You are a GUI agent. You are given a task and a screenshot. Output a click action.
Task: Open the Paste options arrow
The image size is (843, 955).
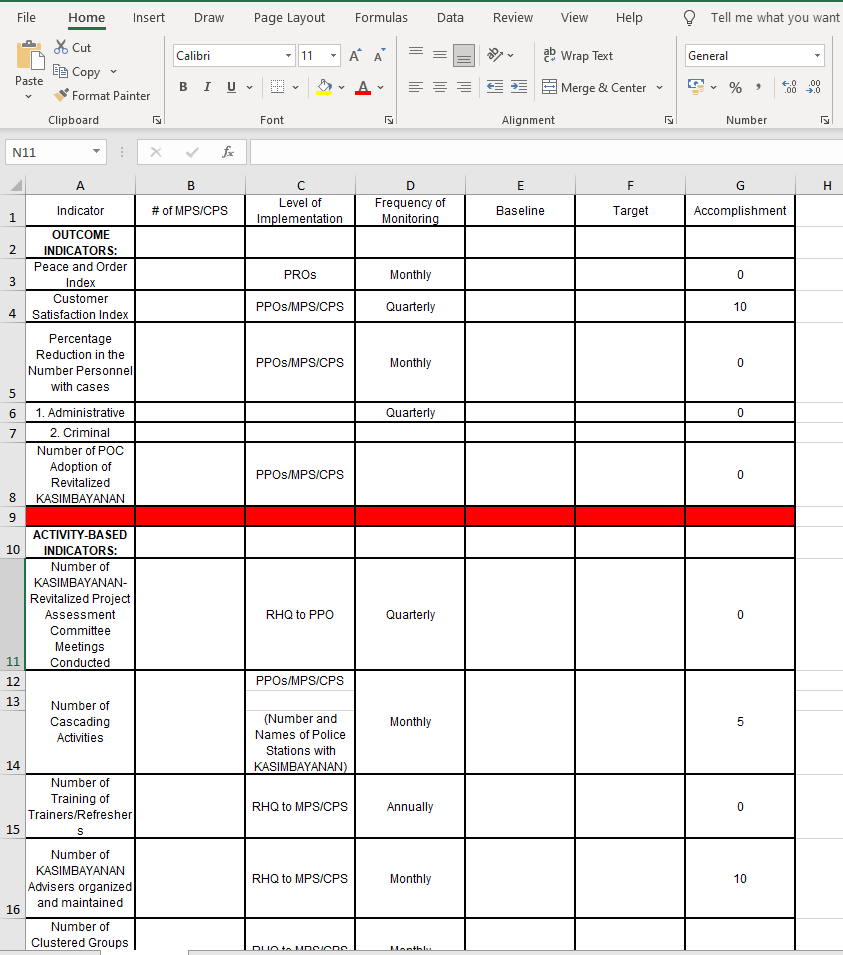[x=29, y=96]
